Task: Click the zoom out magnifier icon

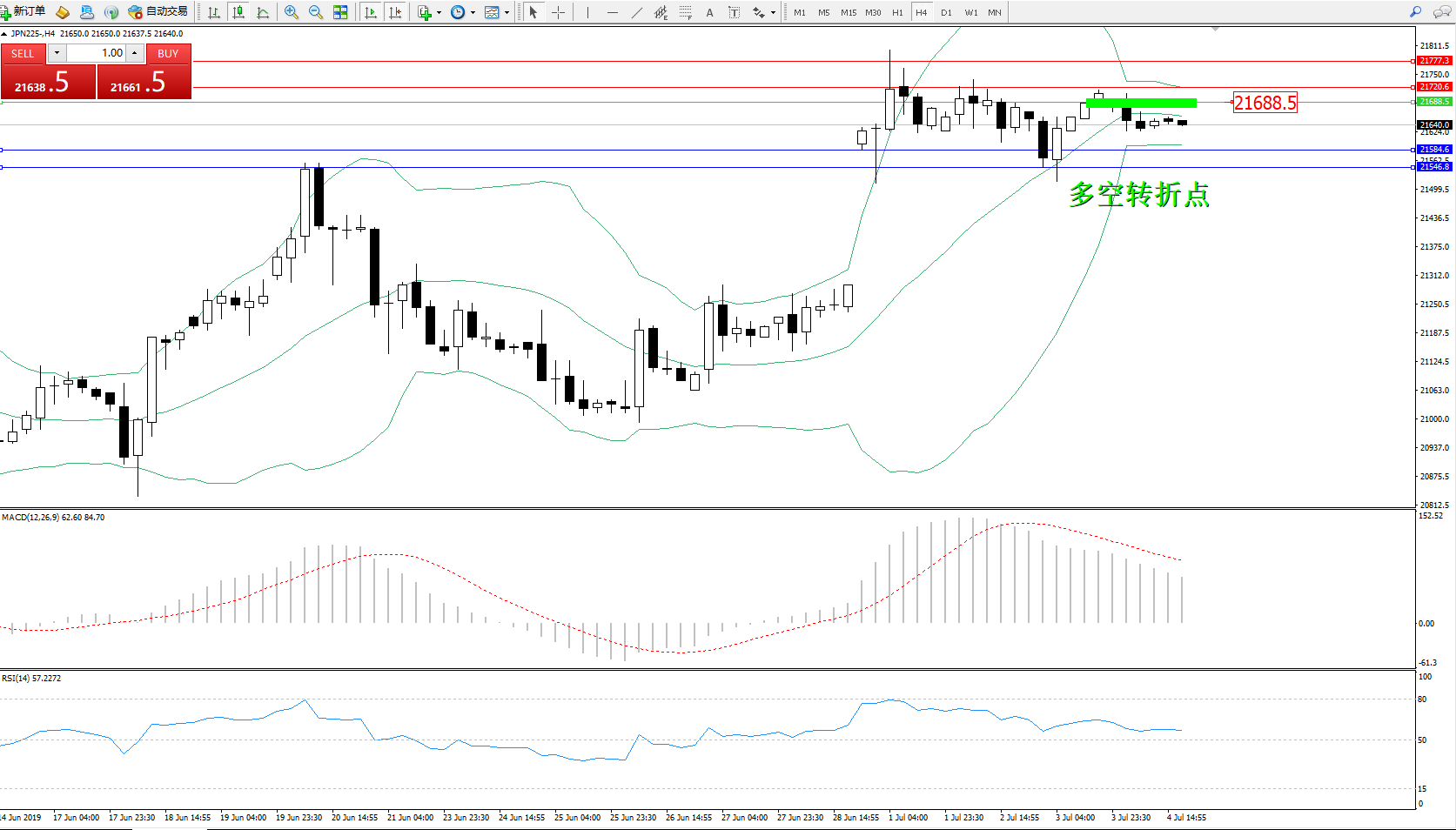Action: pyautogui.click(x=316, y=12)
